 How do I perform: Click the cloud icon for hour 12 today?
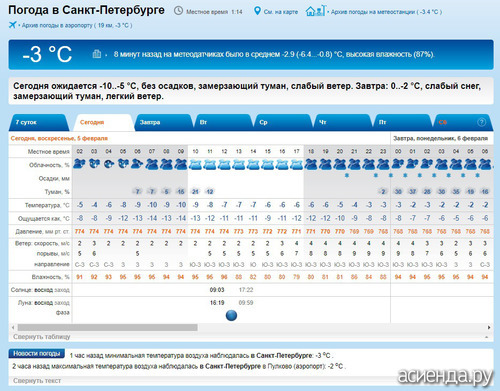tap(224, 164)
